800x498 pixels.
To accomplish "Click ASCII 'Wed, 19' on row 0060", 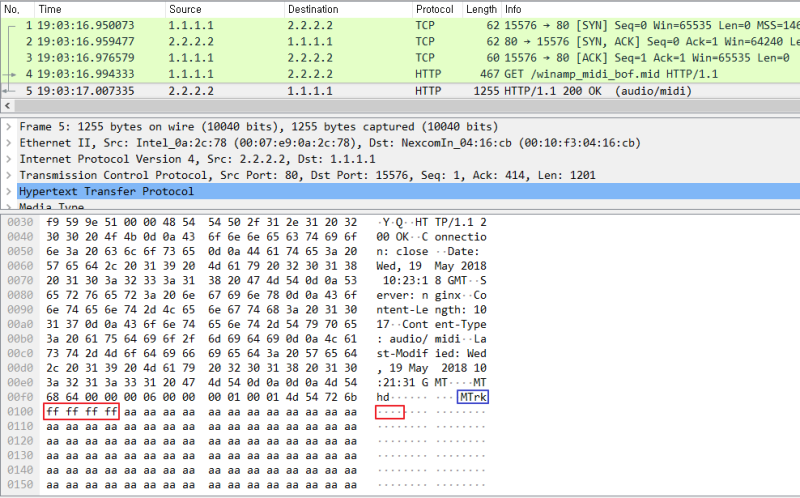I will pyautogui.click(x=399, y=266).
